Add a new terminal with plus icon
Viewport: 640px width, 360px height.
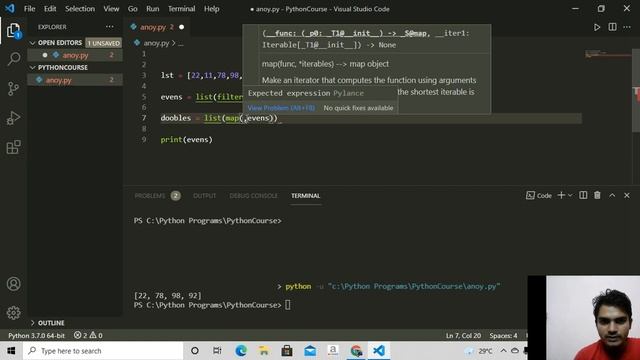click(561, 196)
